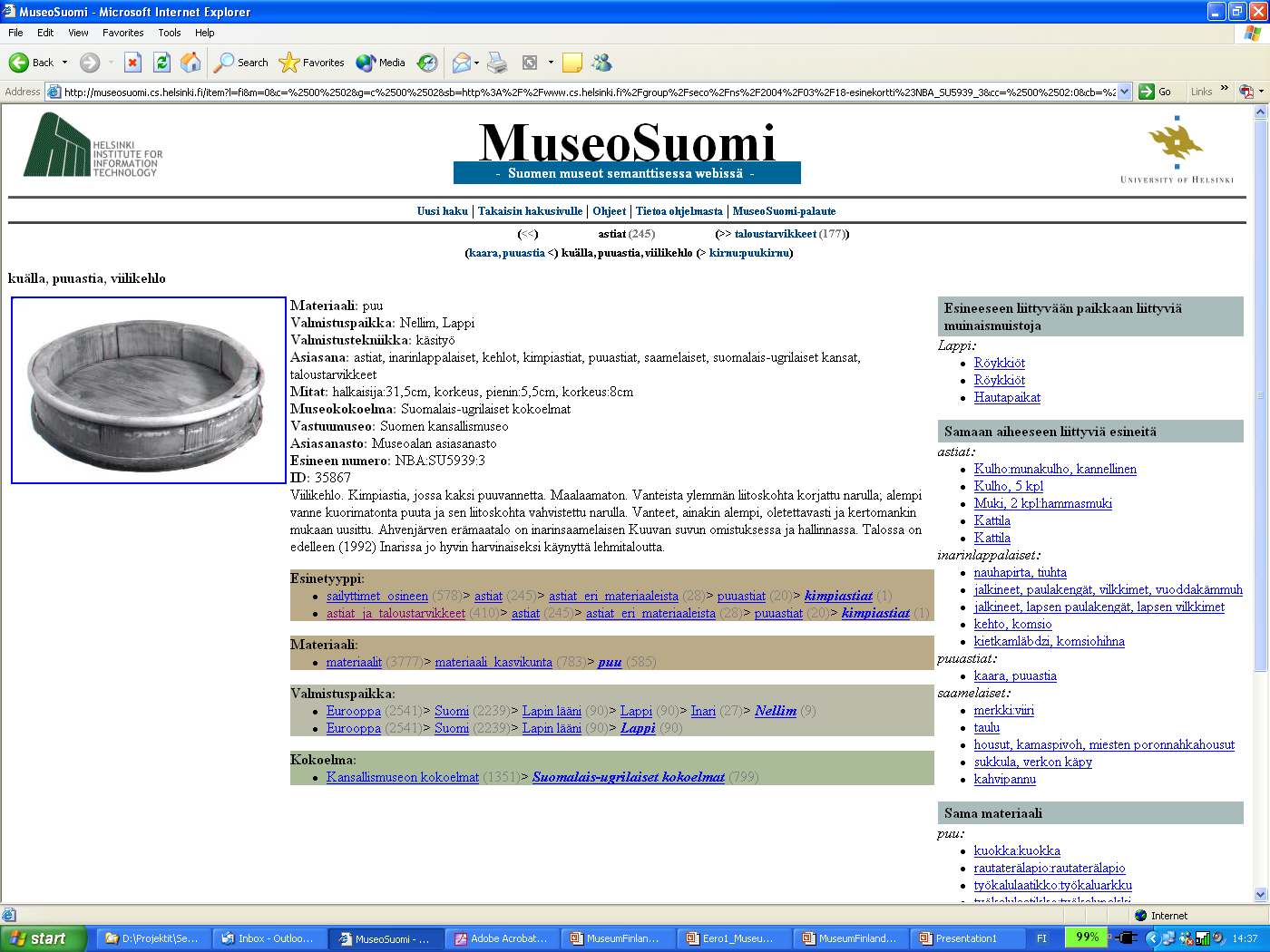The image size is (1270, 952).
Task: Open the Edit menu
Action: pos(45,33)
